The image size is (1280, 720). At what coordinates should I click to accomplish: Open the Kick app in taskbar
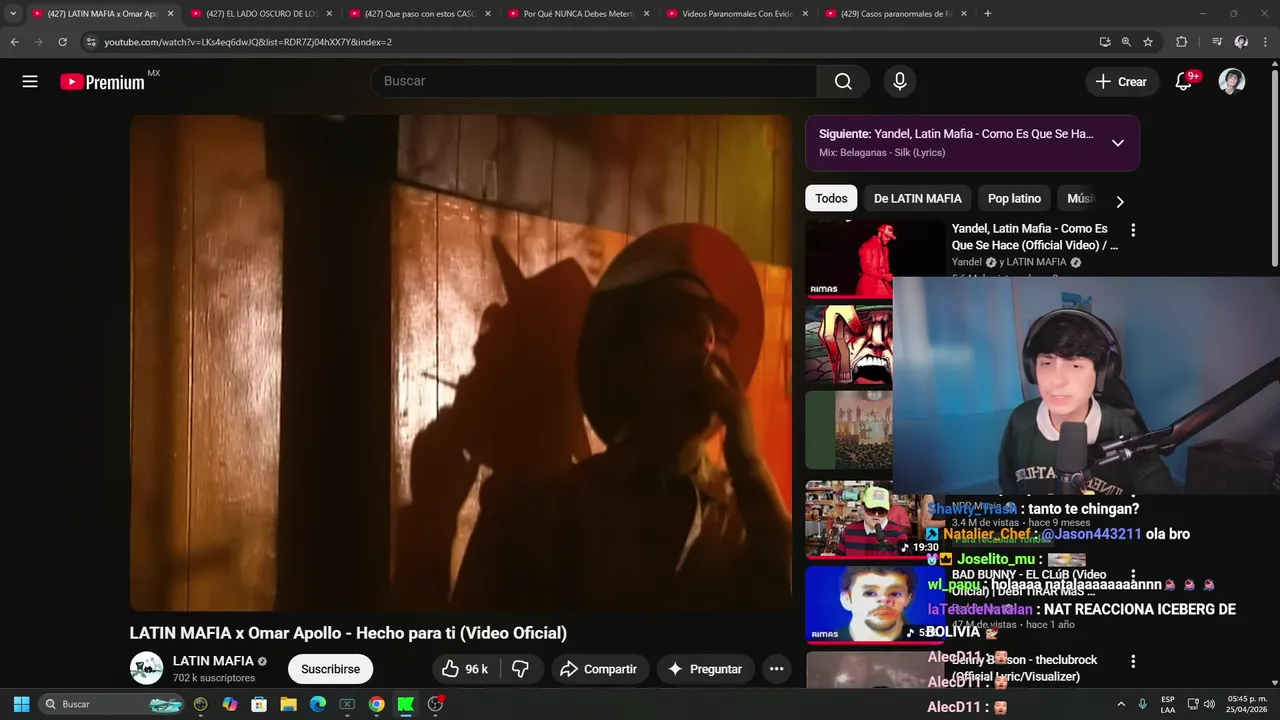pos(405,704)
